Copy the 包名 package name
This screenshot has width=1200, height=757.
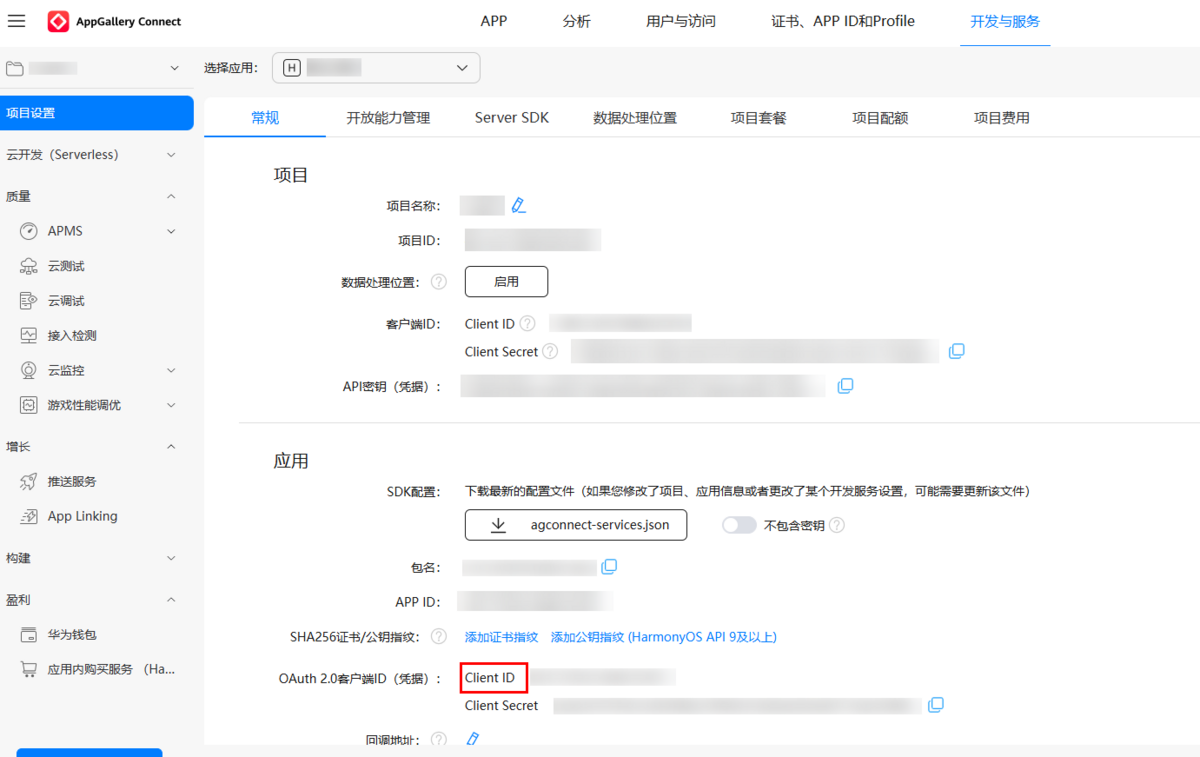(609, 567)
